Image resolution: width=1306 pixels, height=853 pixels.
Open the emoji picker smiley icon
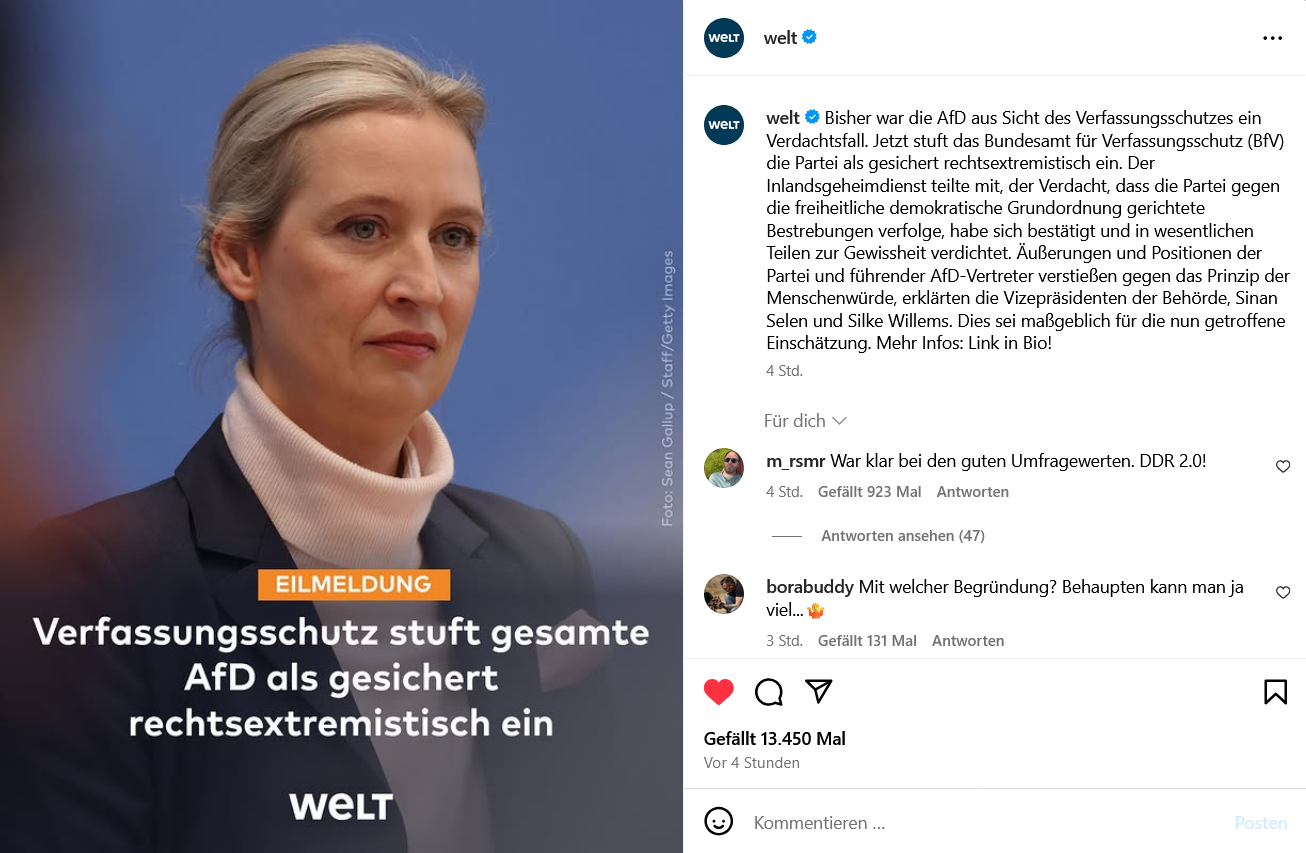click(x=719, y=822)
